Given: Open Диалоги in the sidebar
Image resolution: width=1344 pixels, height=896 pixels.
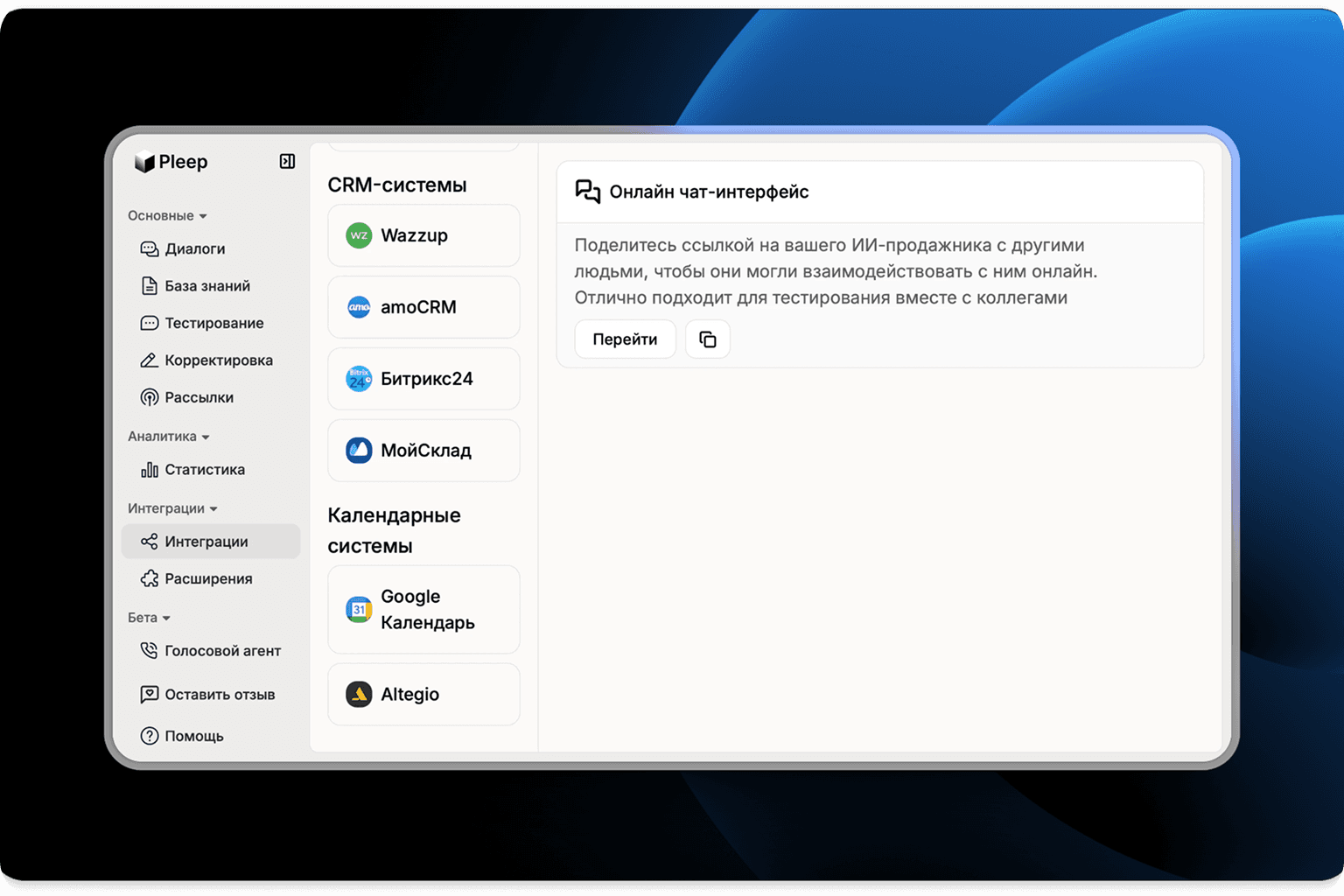Looking at the screenshot, I should [x=194, y=249].
